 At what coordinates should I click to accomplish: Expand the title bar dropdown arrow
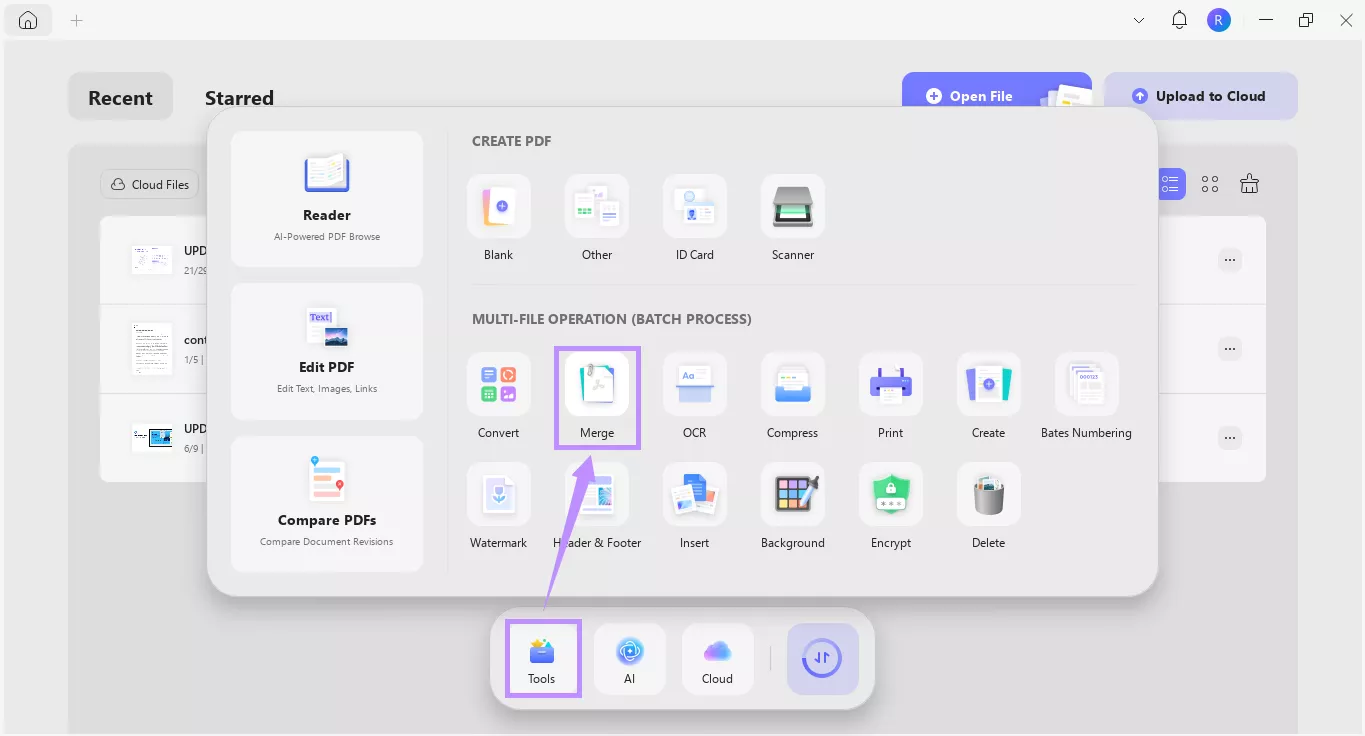pos(1139,20)
